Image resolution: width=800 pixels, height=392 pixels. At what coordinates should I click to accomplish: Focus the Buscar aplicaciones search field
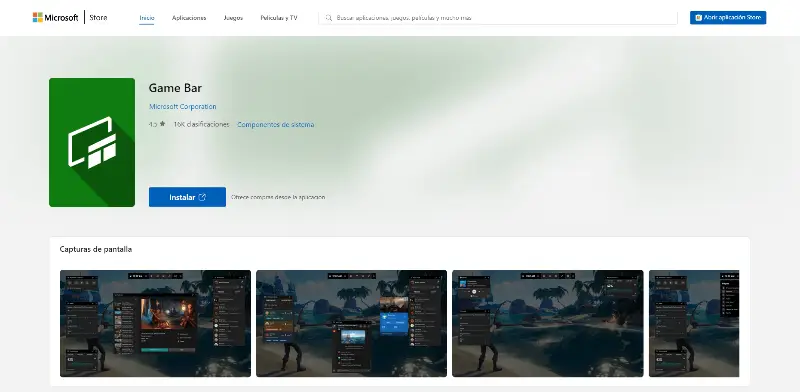point(498,17)
